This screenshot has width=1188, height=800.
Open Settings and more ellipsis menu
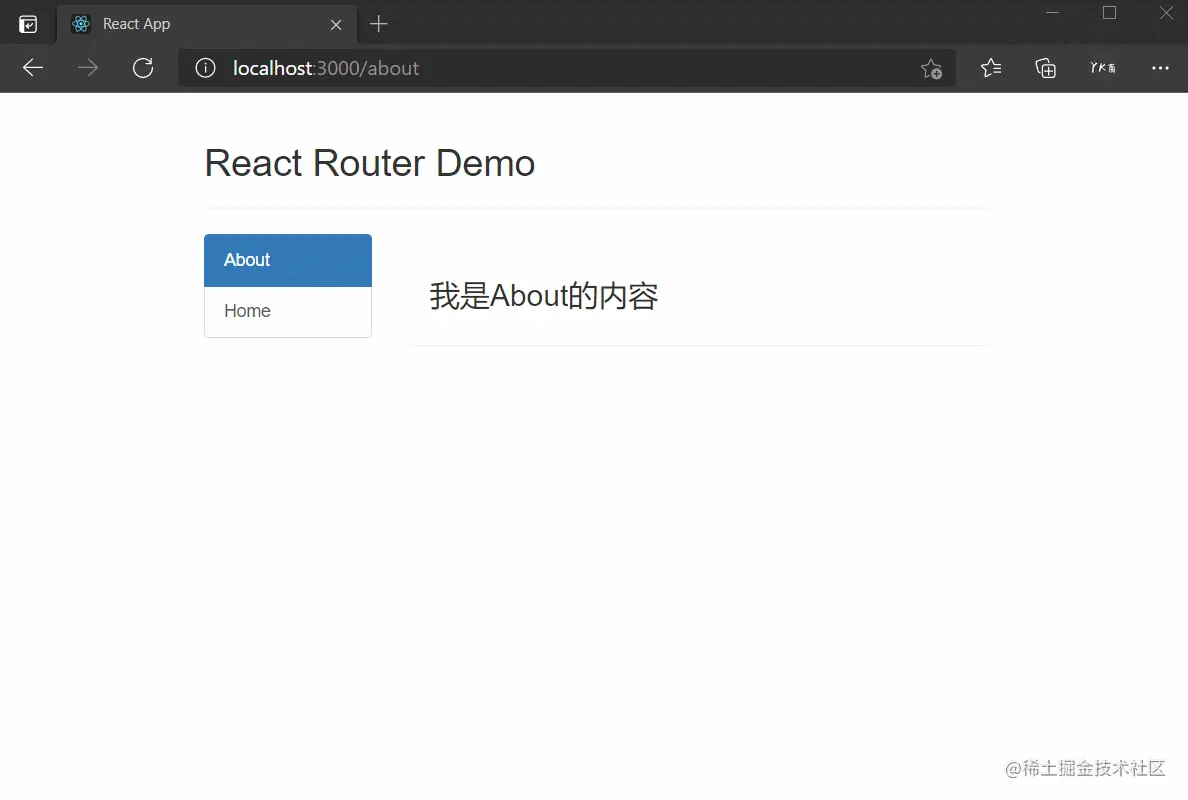tap(1160, 68)
